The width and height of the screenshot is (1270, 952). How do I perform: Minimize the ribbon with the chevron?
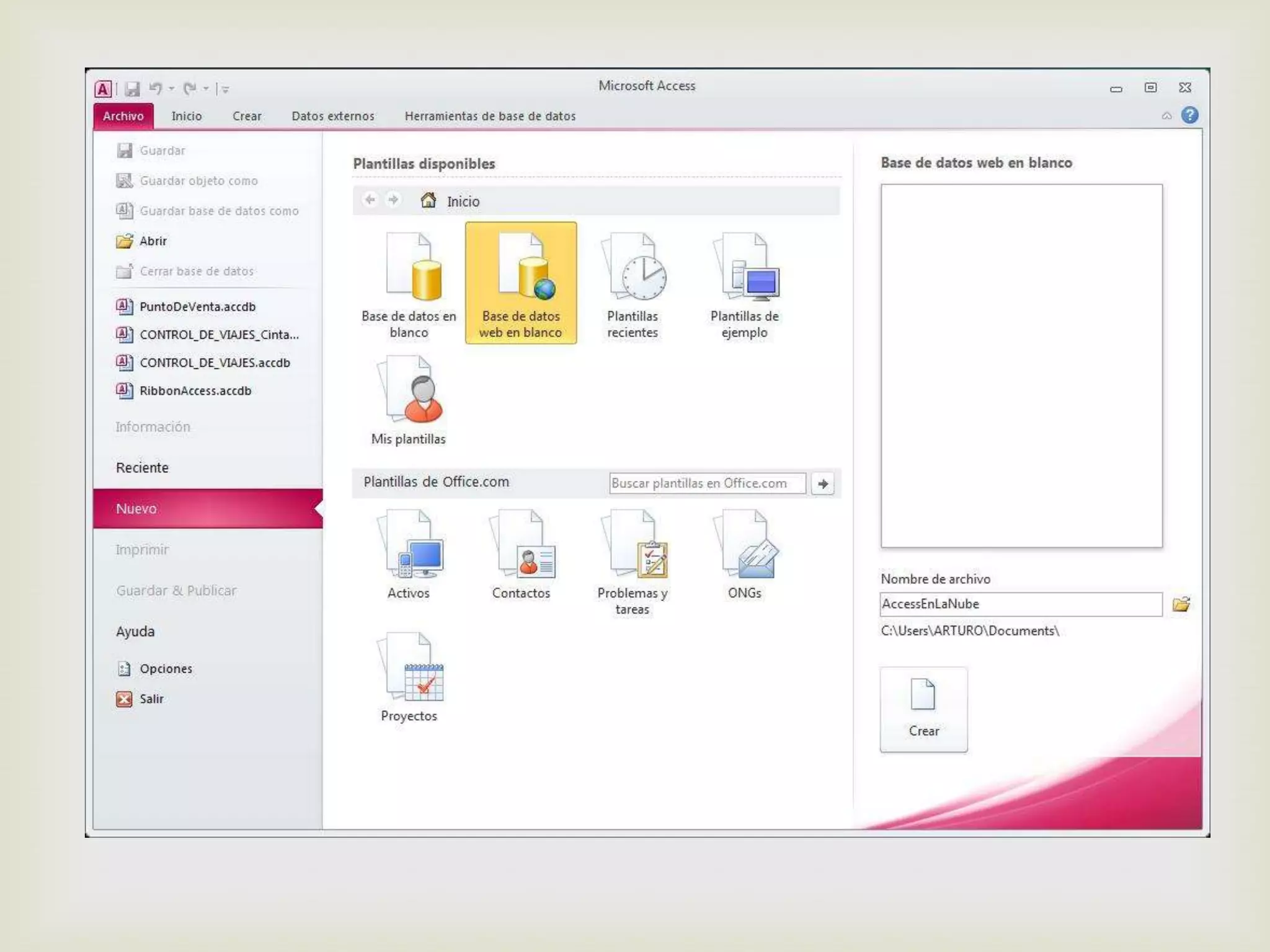(1166, 116)
